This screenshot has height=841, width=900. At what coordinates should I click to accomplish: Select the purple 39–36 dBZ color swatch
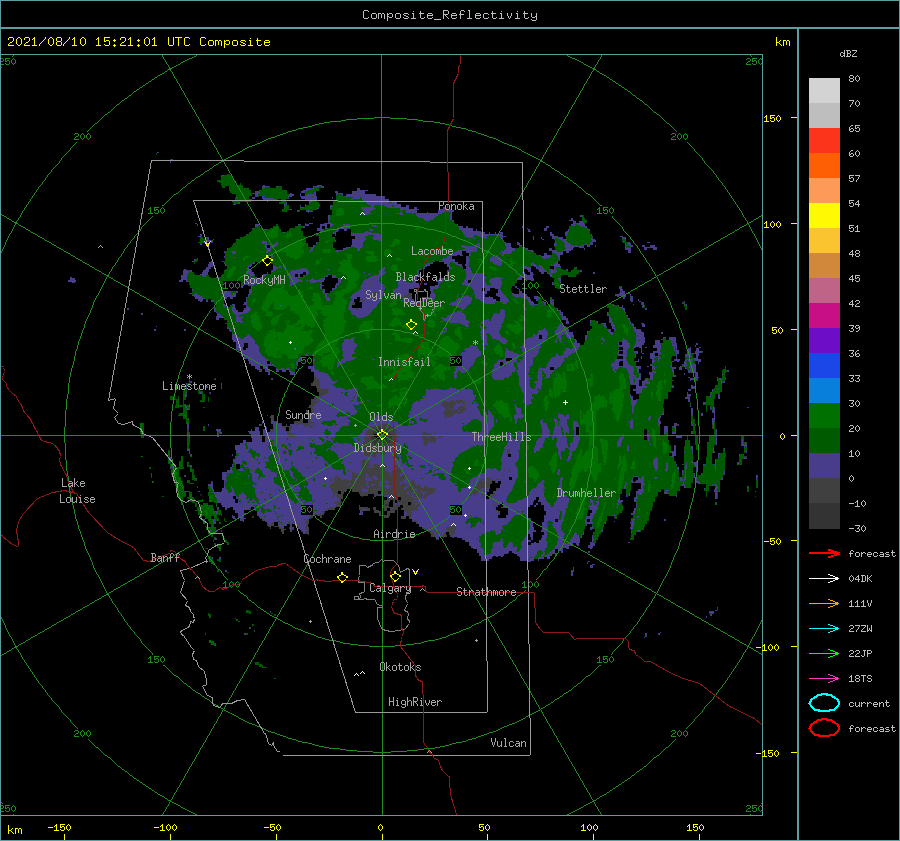pyautogui.click(x=824, y=340)
